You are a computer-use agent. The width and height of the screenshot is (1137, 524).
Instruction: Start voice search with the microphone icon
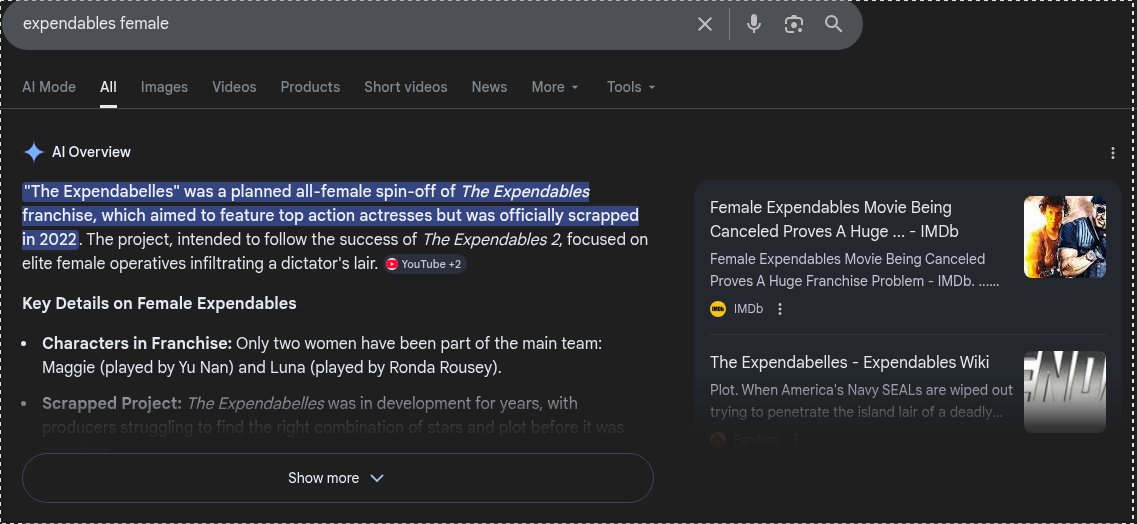(x=754, y=24)
